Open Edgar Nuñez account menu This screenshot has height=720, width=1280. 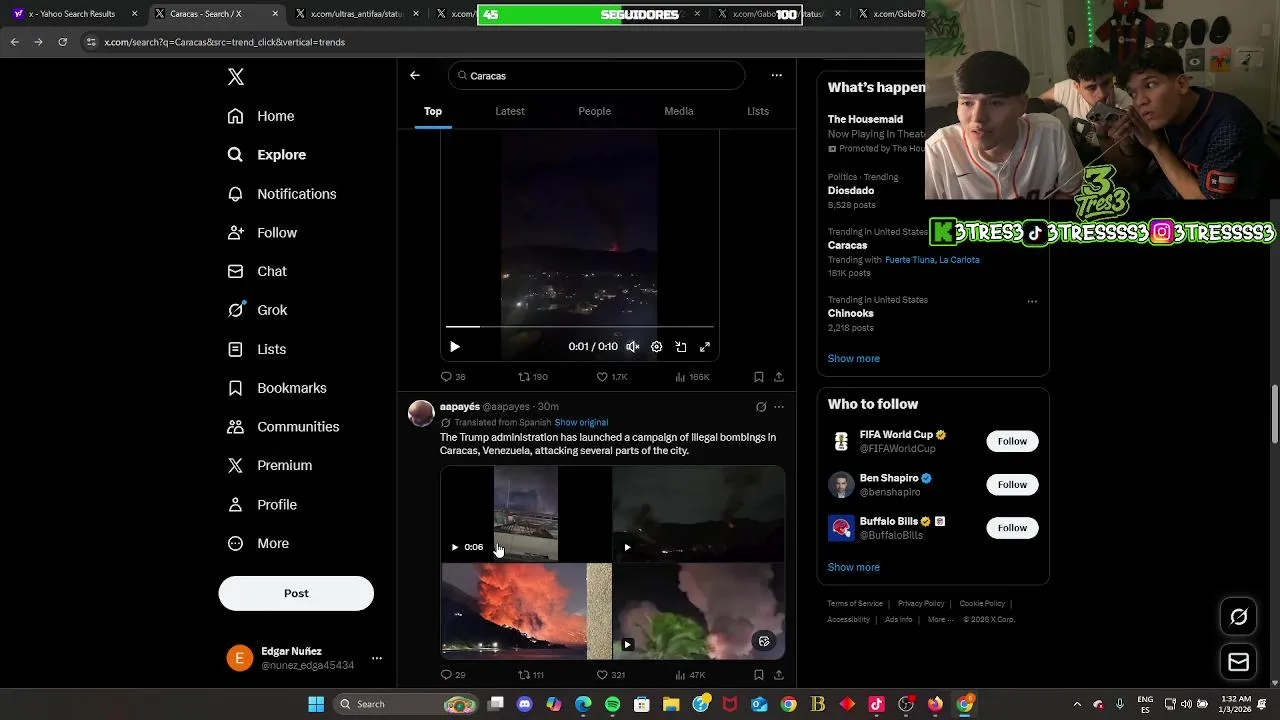tap(305, 658)
